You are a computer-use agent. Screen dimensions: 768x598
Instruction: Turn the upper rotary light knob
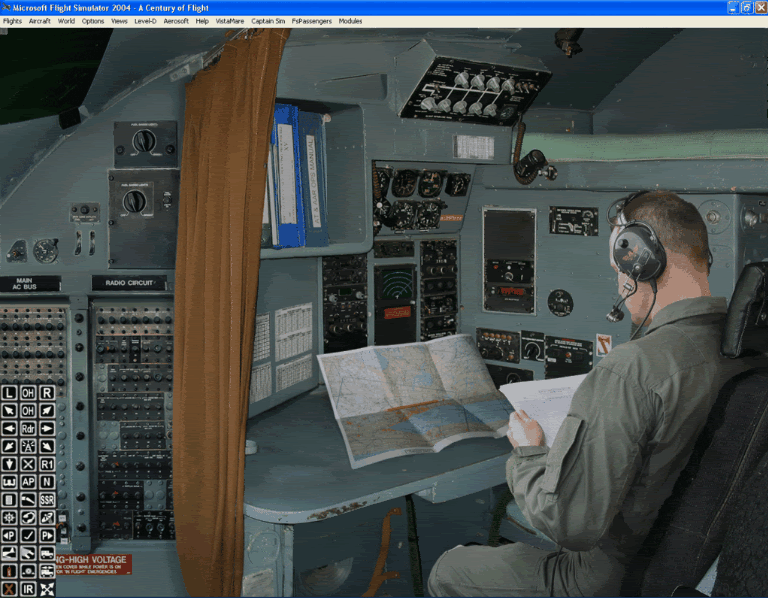(145, 141)
